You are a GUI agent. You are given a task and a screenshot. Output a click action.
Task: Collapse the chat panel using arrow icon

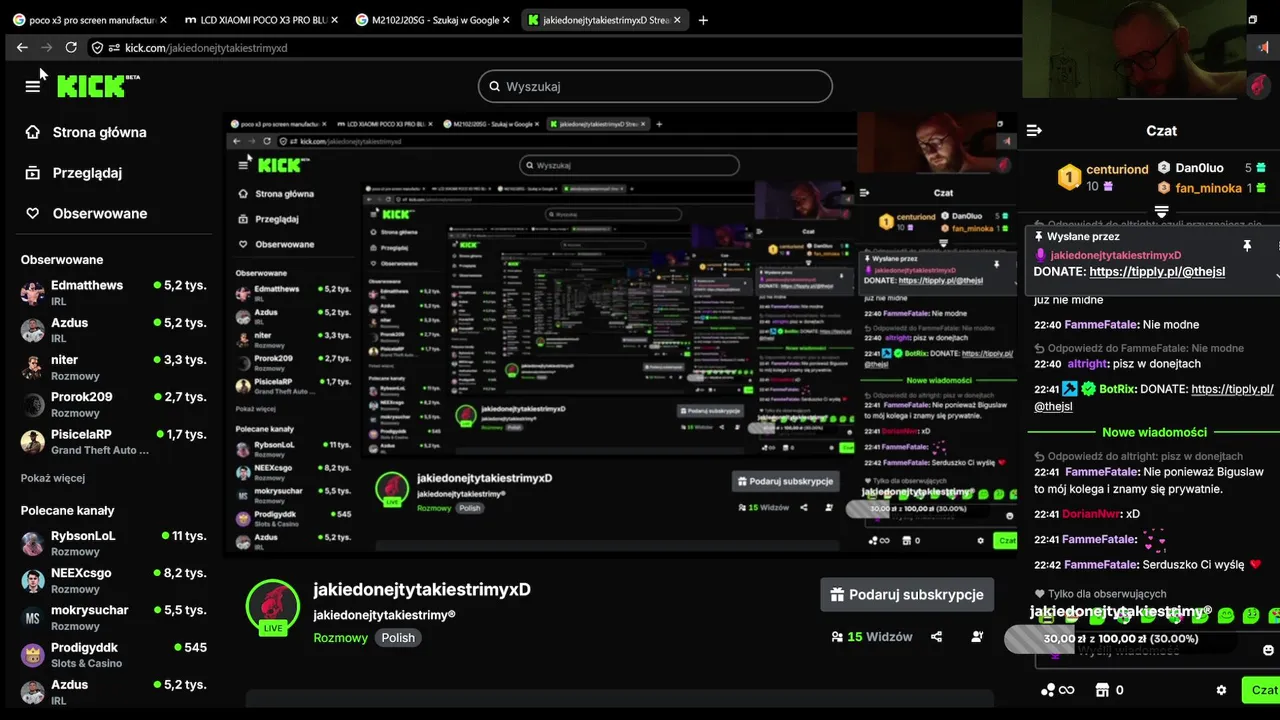1035,131
